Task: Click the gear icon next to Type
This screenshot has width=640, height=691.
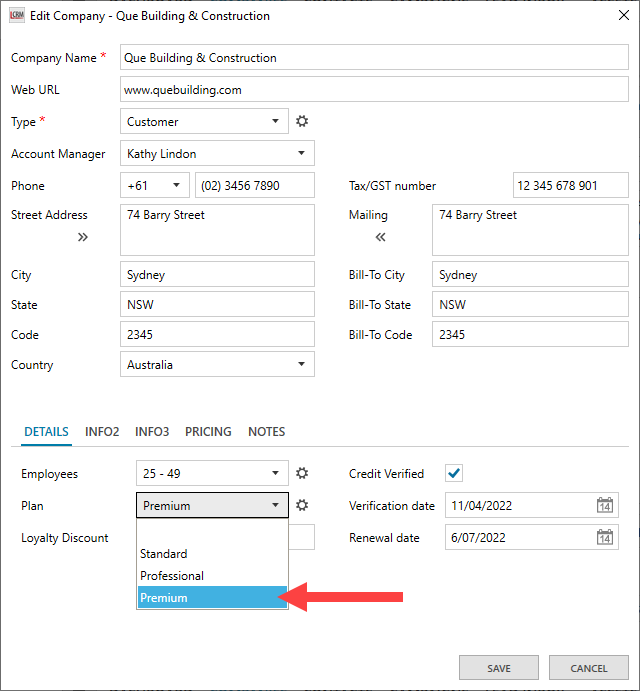Action: 302,122
